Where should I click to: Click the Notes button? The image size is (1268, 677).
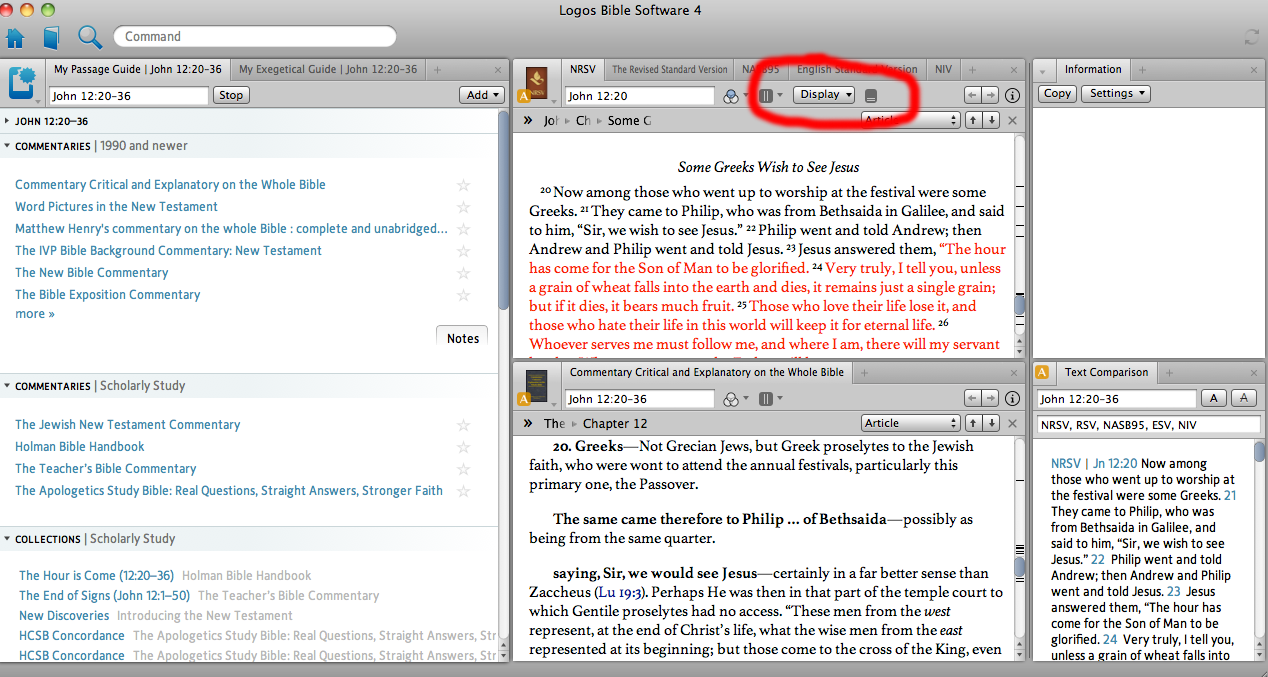(x=463, y=338)
